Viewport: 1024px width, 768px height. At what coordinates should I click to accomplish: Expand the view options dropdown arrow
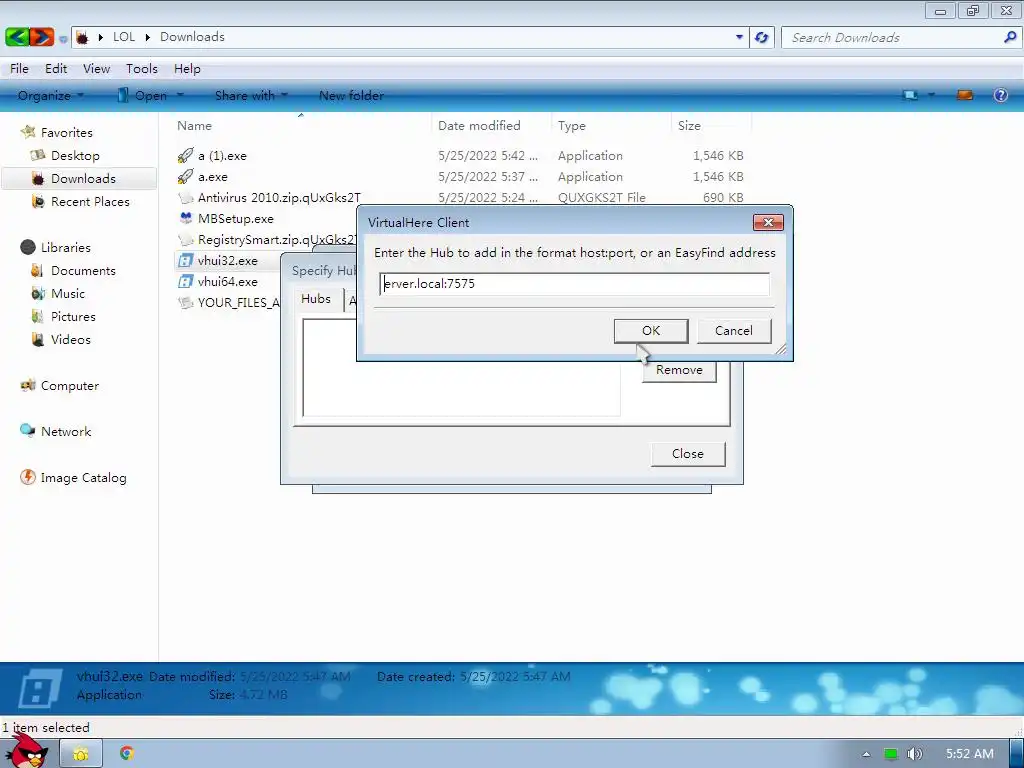tap(931, 95)
